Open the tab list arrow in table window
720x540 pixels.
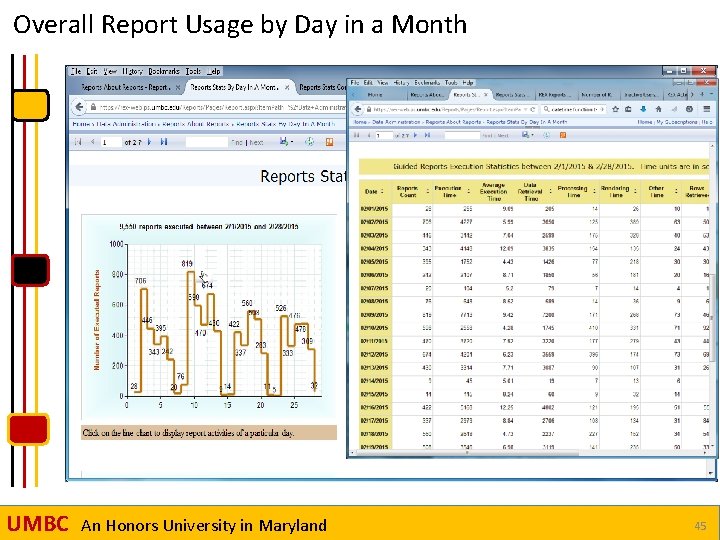[x=711, y=94]
